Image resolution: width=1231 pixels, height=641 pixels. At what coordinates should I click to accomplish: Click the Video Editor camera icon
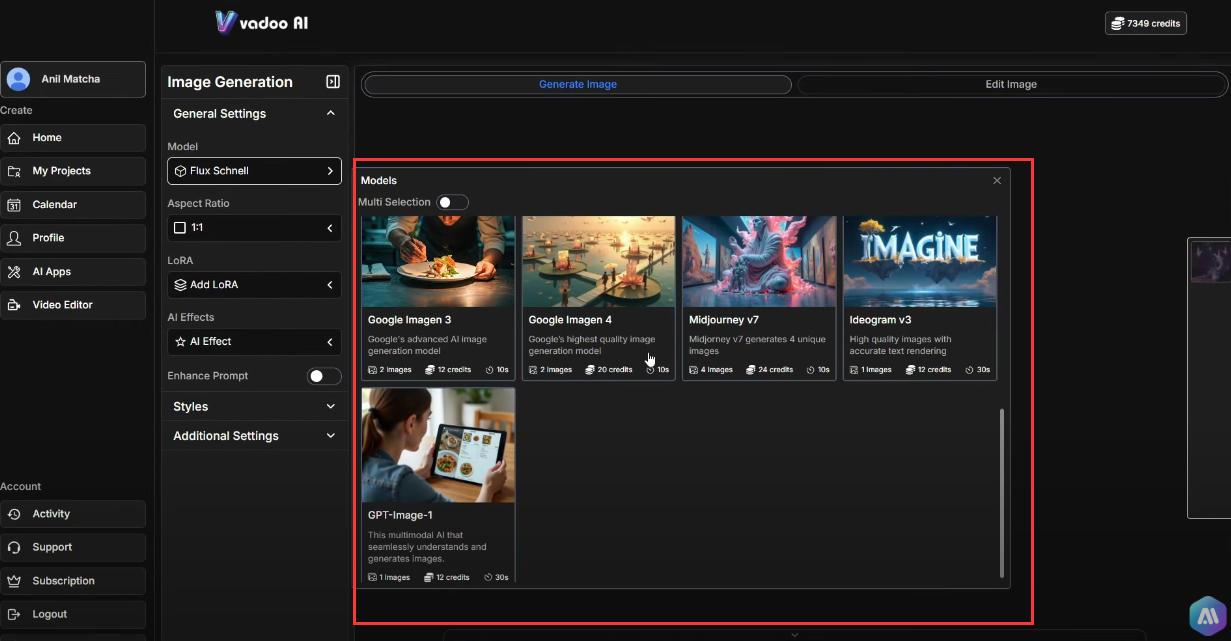point(14,305)
